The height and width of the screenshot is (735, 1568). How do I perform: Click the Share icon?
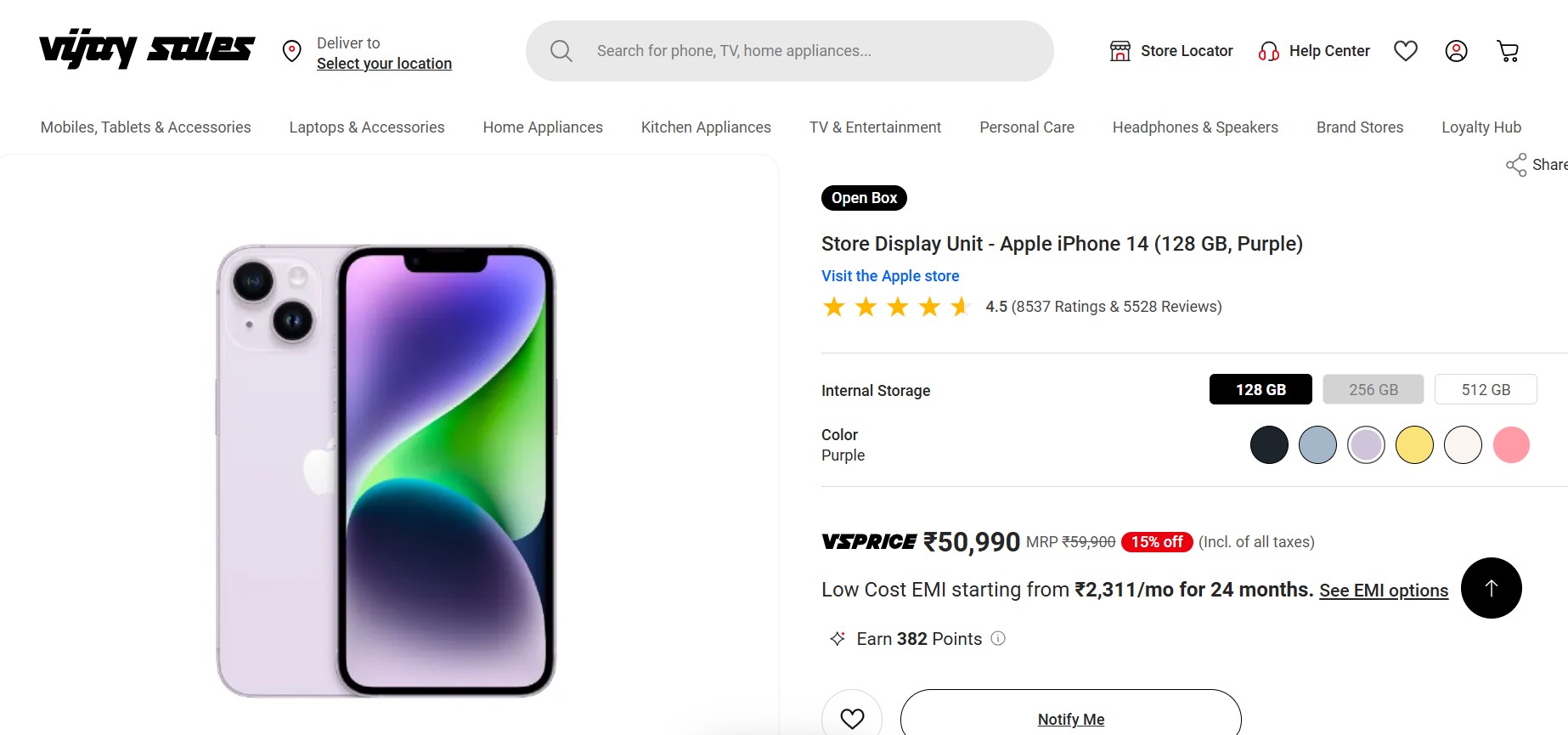(x=1516, y=165)
